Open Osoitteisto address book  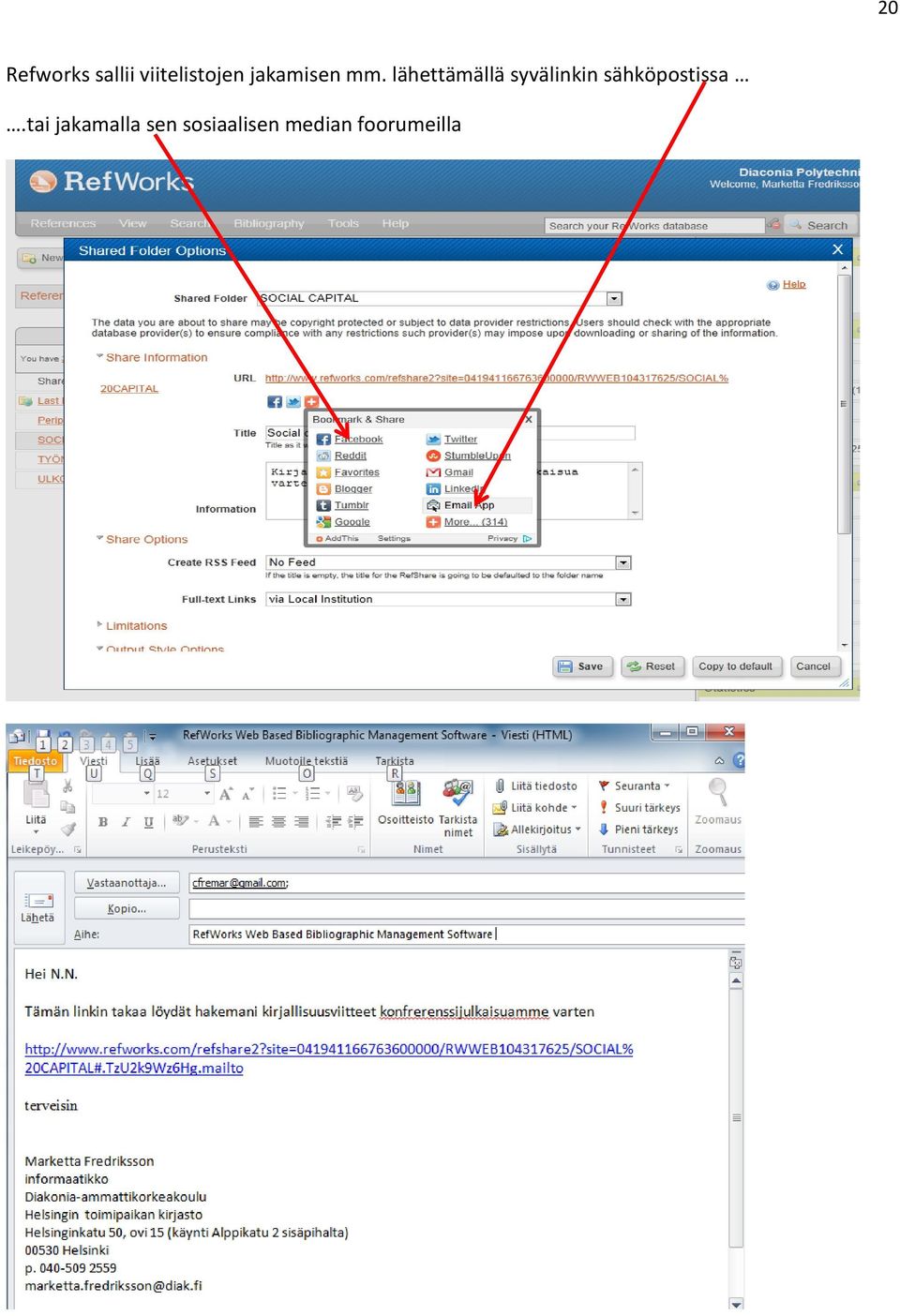[x=406, y=803]
